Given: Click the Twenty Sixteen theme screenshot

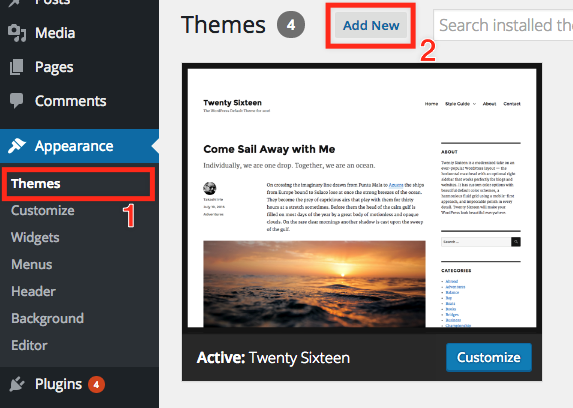Looking at the screenshot, I should tap(362, 198).
